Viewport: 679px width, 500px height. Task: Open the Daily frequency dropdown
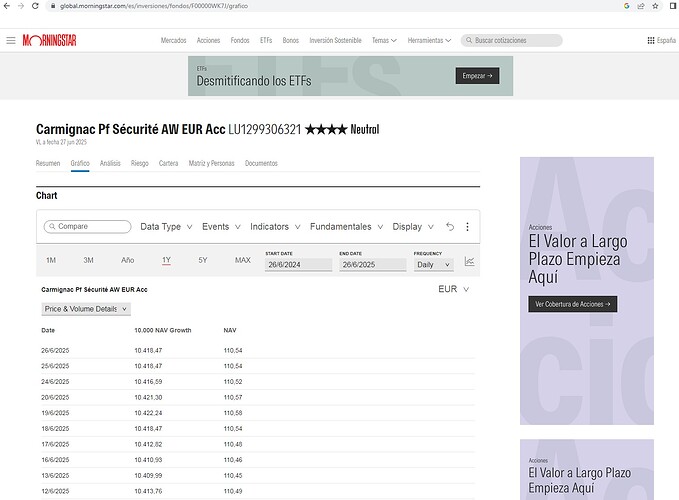[433, 265]
